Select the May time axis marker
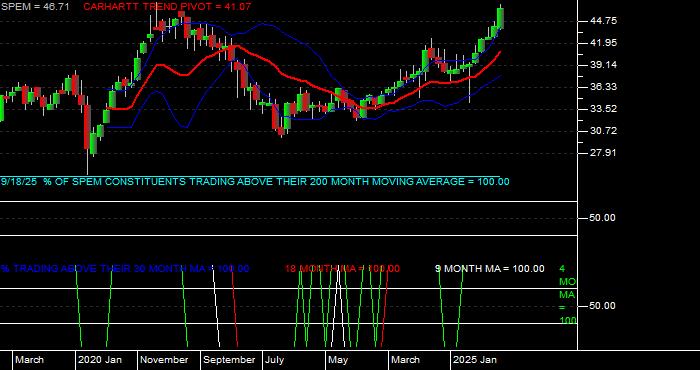The width and height of the screenshot is (700, 370). pos(338,360)
